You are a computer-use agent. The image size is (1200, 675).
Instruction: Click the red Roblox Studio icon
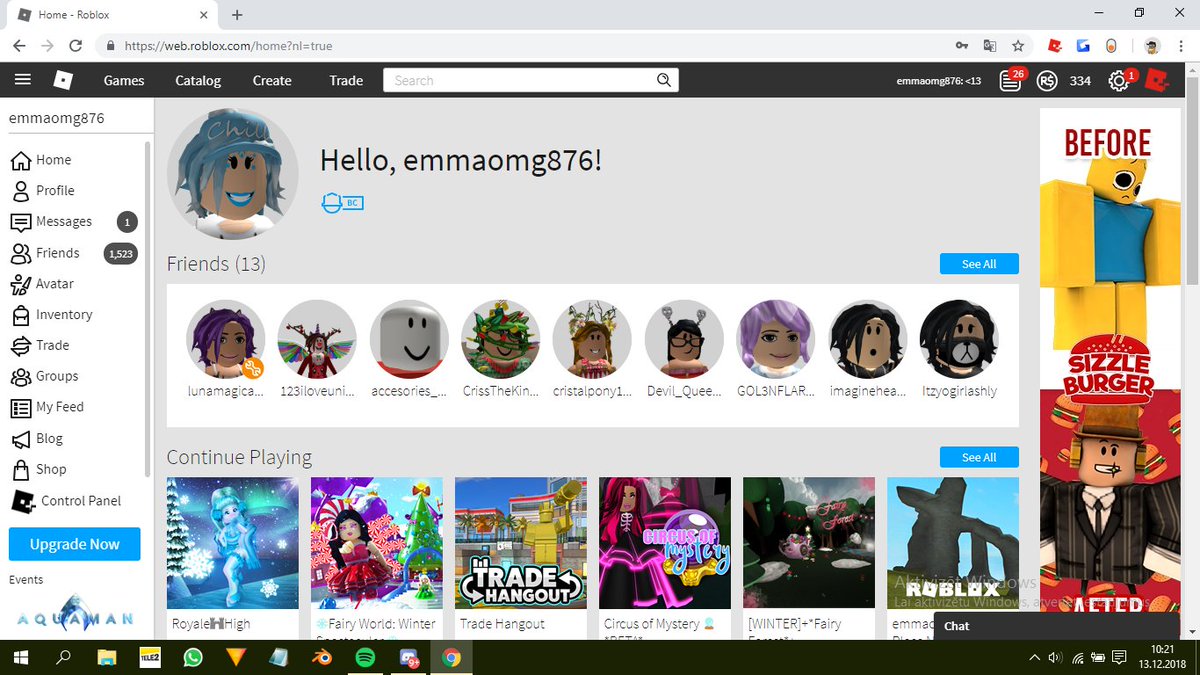[x=1157, y=80]
